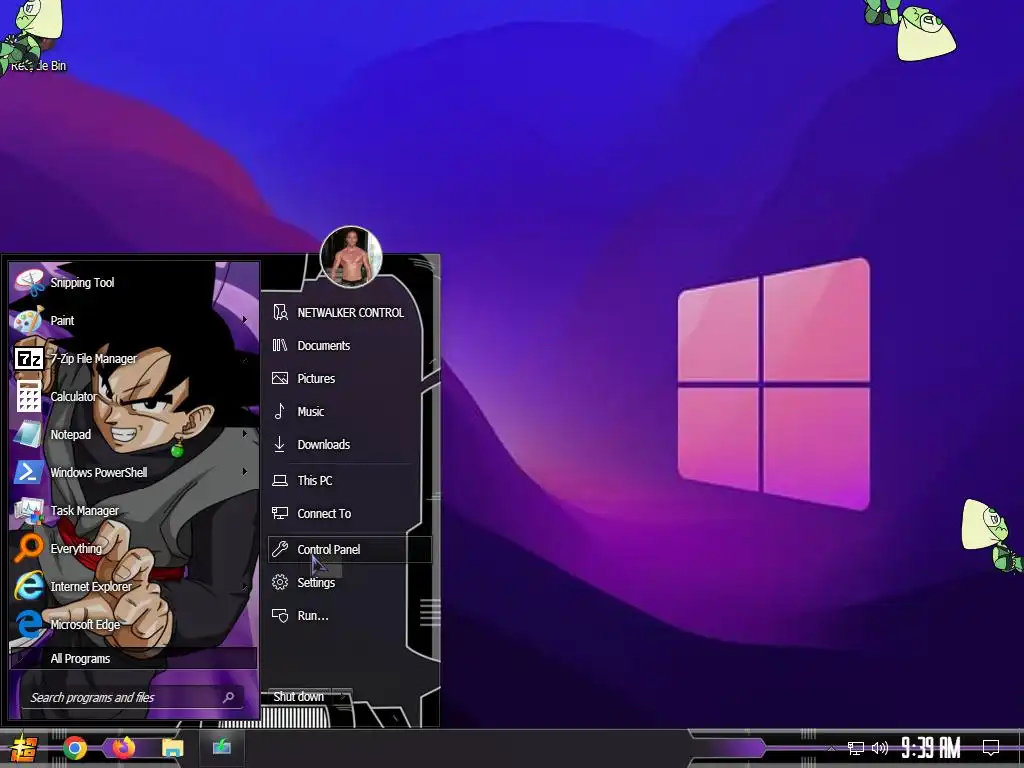Screen dimensions: 1024x768
Task: Click the user account picture
Action: point(351,257)
